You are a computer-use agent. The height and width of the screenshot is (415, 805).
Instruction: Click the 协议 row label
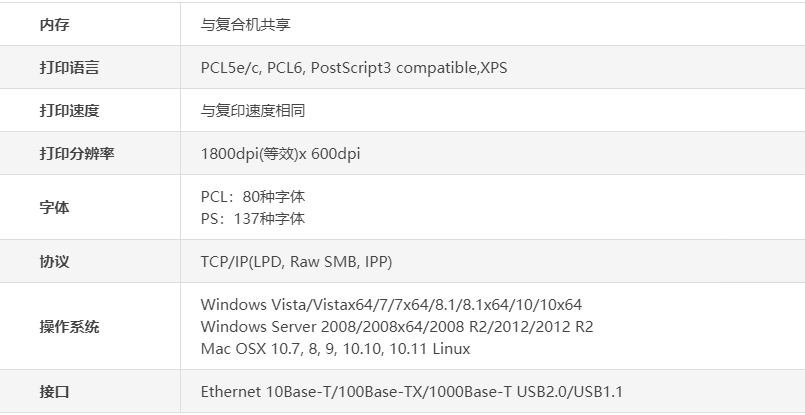tap(54, 261)
